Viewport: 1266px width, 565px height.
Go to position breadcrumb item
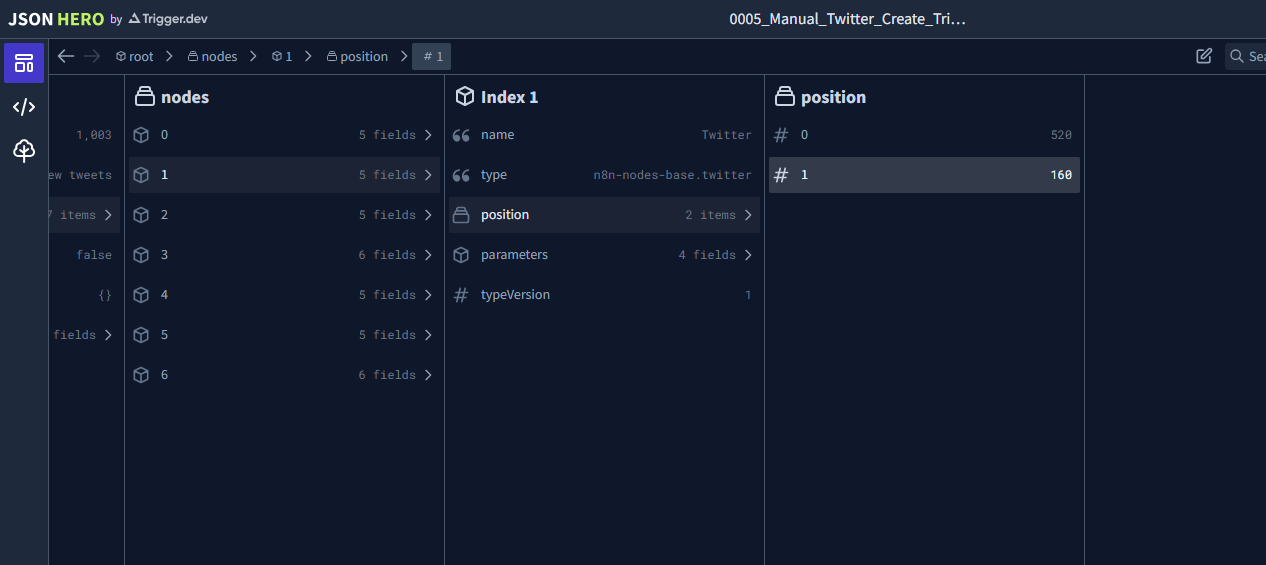click(357, 57)
